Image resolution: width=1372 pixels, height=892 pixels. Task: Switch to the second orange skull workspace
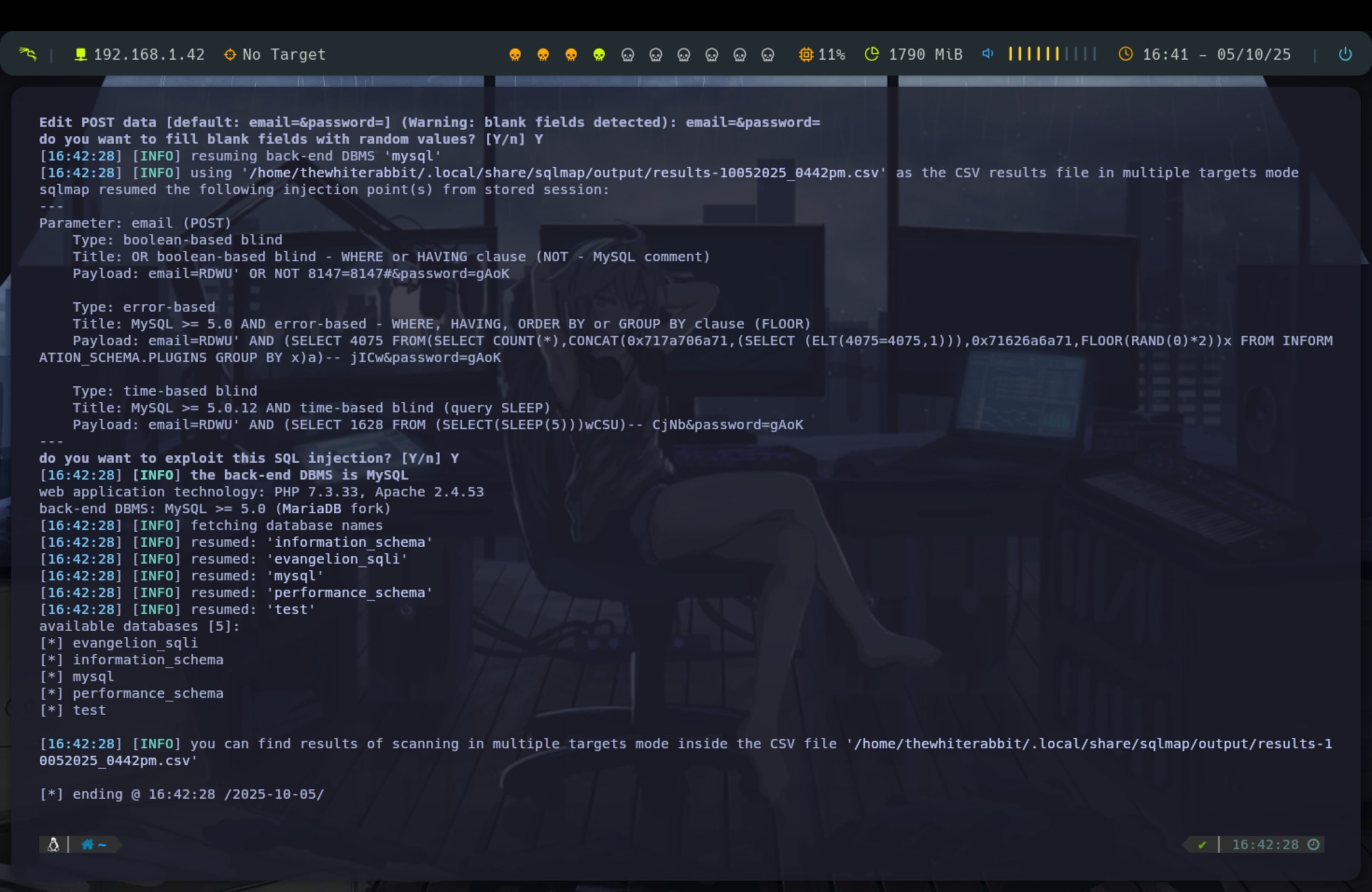coord(543,55)
